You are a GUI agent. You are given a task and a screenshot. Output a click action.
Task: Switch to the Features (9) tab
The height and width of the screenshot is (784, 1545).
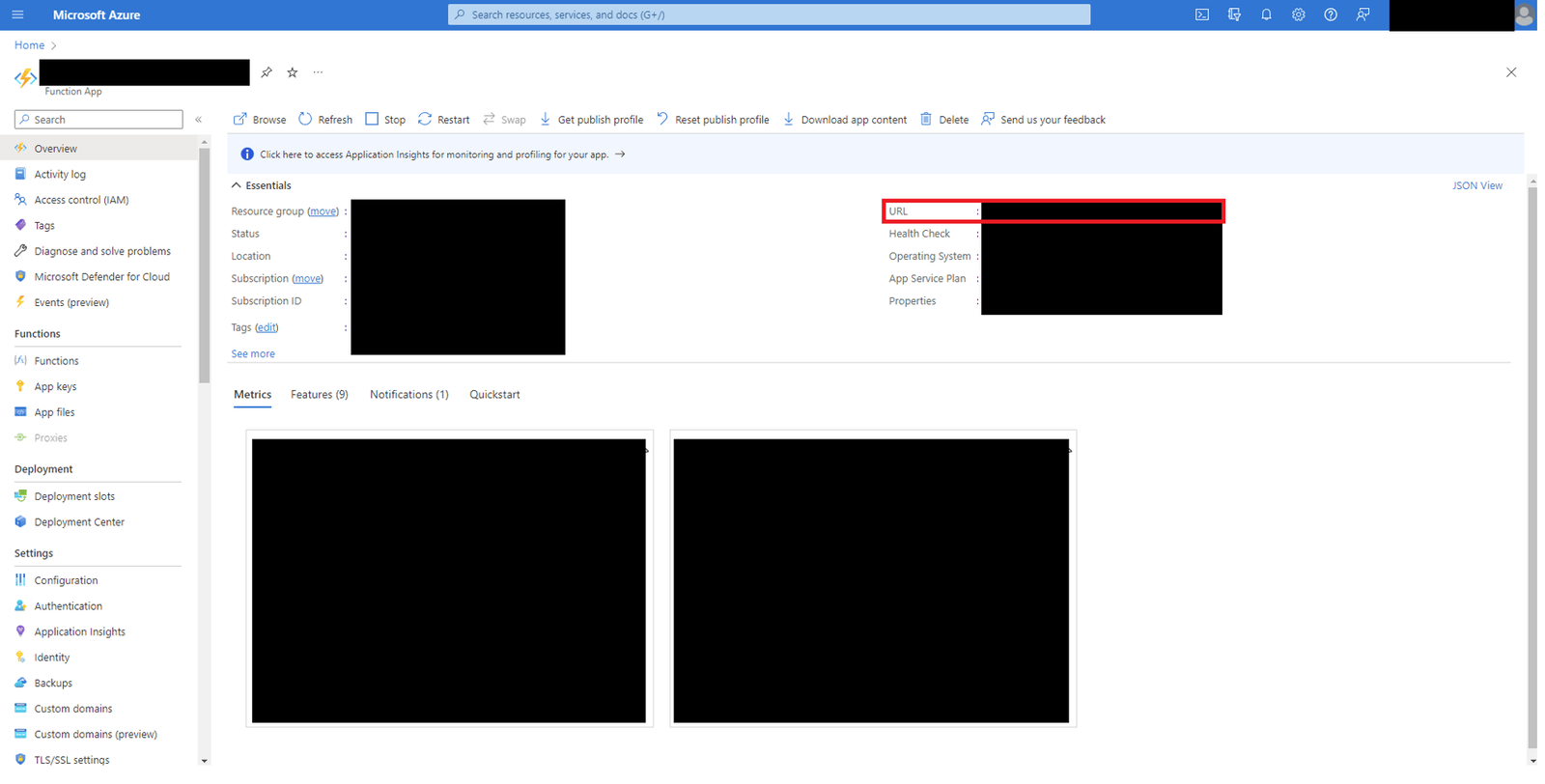tap(320, 395)
